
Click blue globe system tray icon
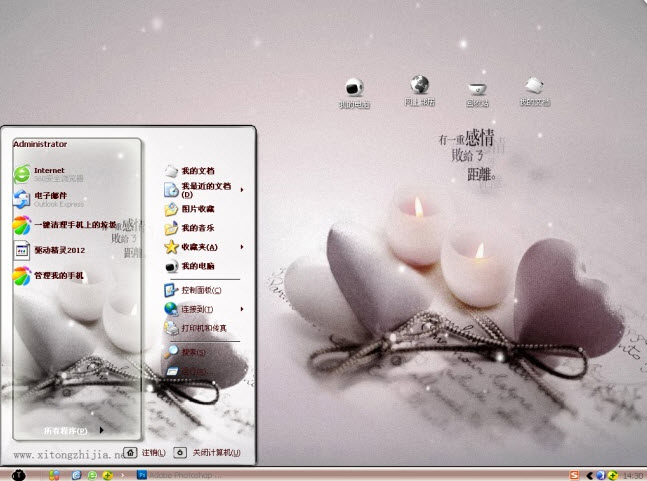coord(601,475)
